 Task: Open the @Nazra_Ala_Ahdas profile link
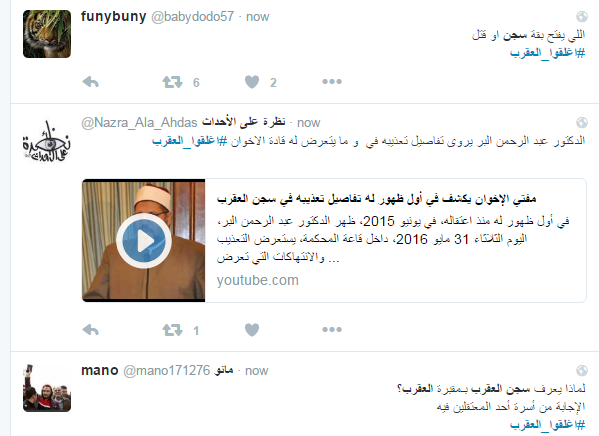pos(139,123)
